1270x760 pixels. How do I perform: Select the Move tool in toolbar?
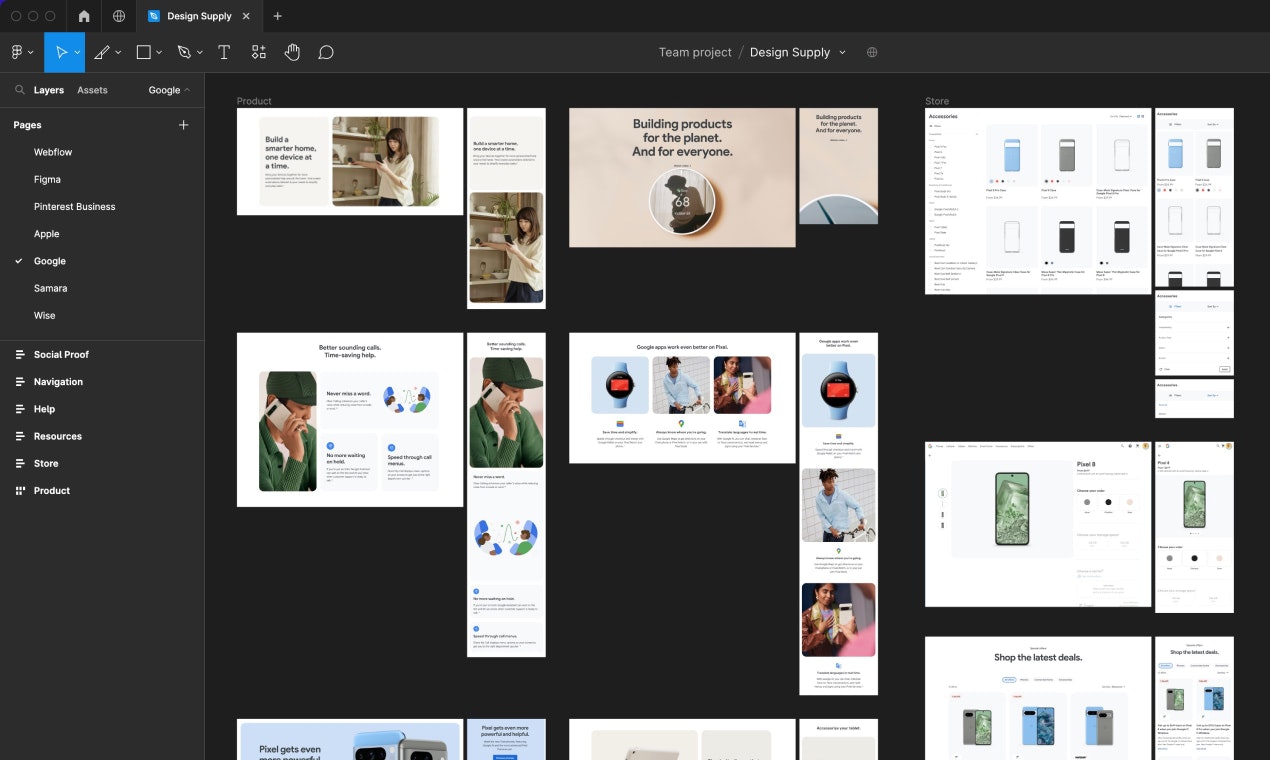(61, 52)
